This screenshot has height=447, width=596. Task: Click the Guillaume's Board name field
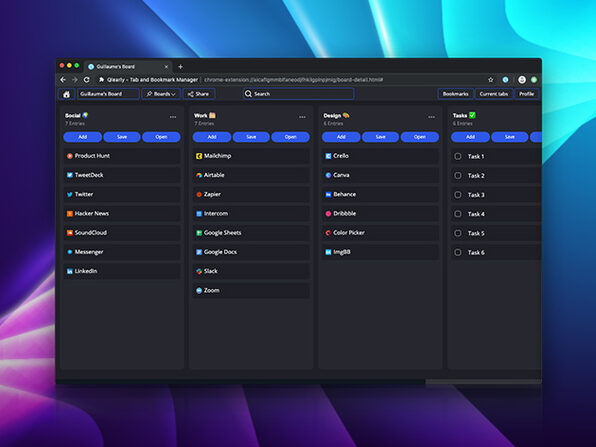(108, 94)
